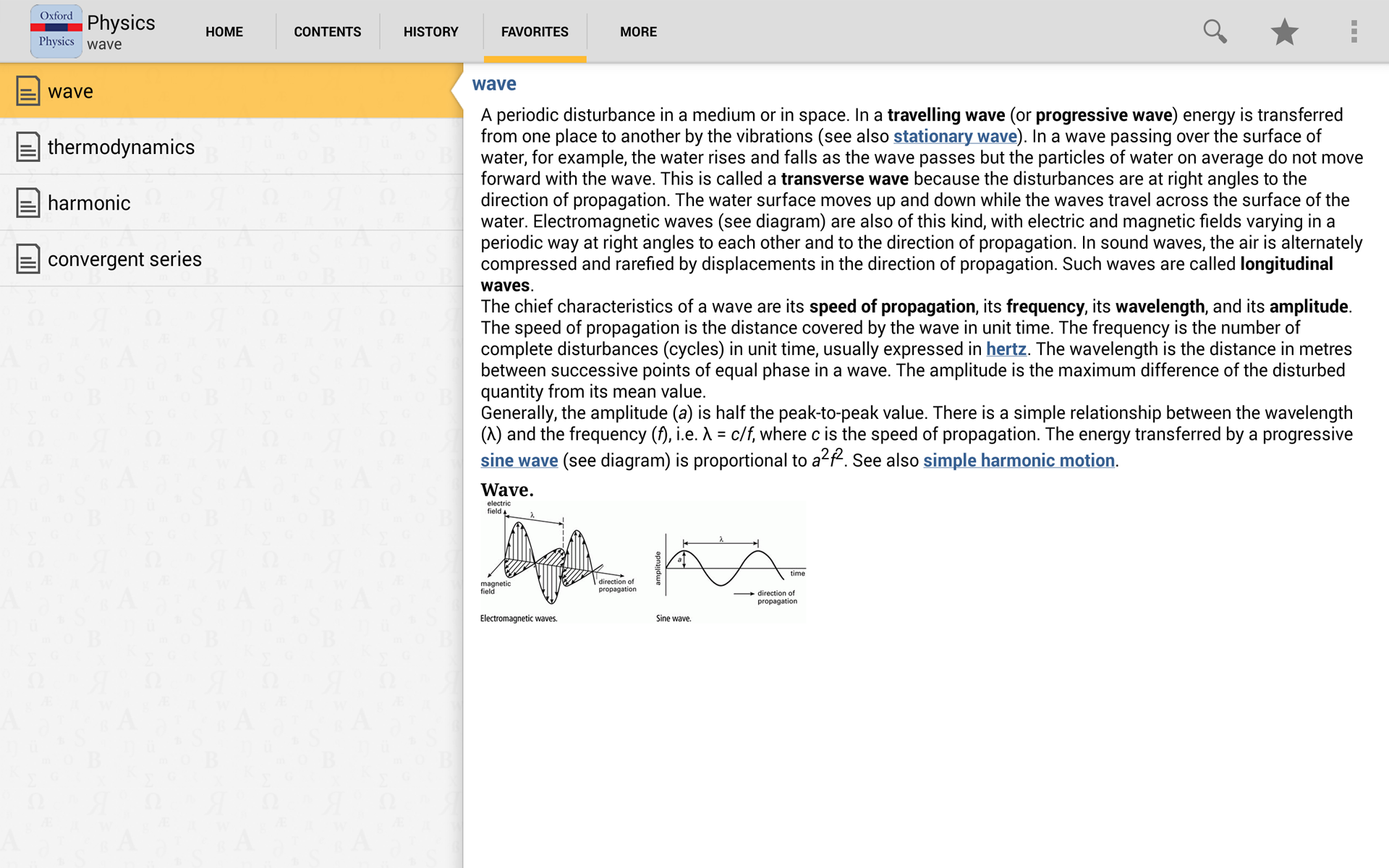The height and width of the screenshot is (868, 1389).
Task: Open the MORE tab
Action: (637, 31)
